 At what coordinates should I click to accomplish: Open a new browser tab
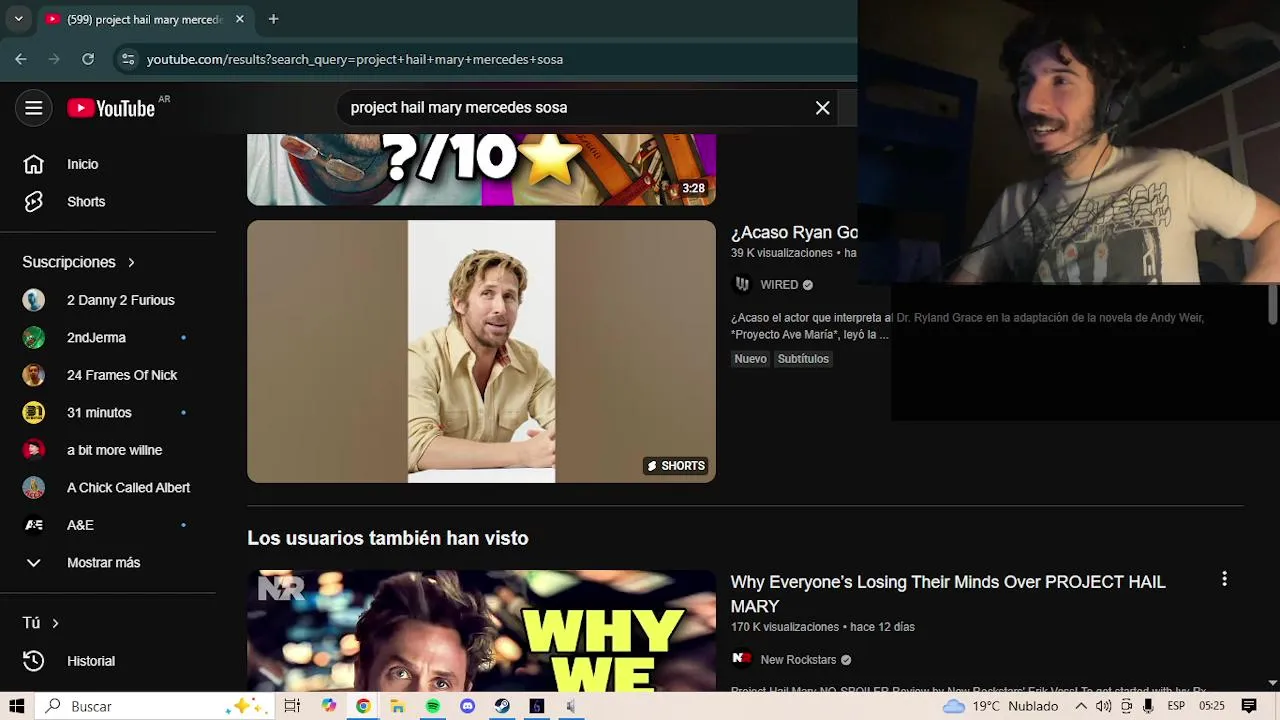(273, 19)
